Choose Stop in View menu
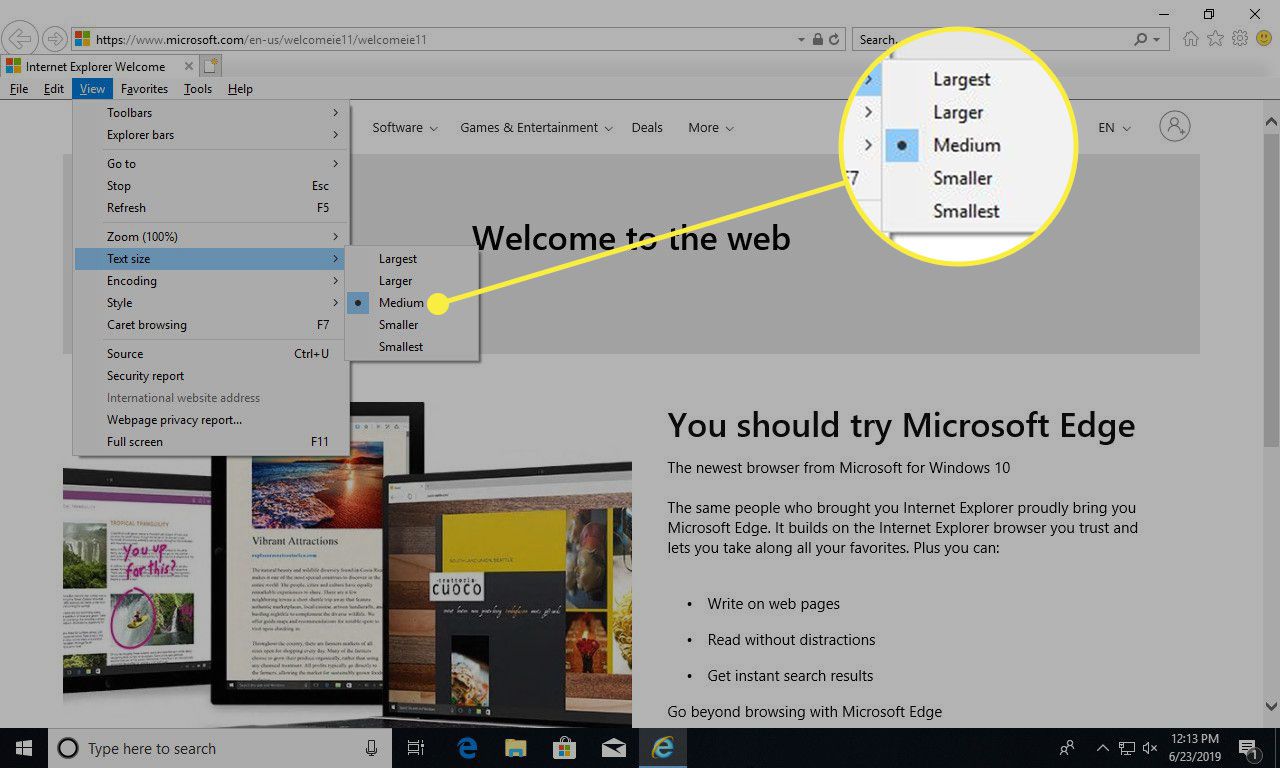This screenshot has height=768, width=1280. 211,186
